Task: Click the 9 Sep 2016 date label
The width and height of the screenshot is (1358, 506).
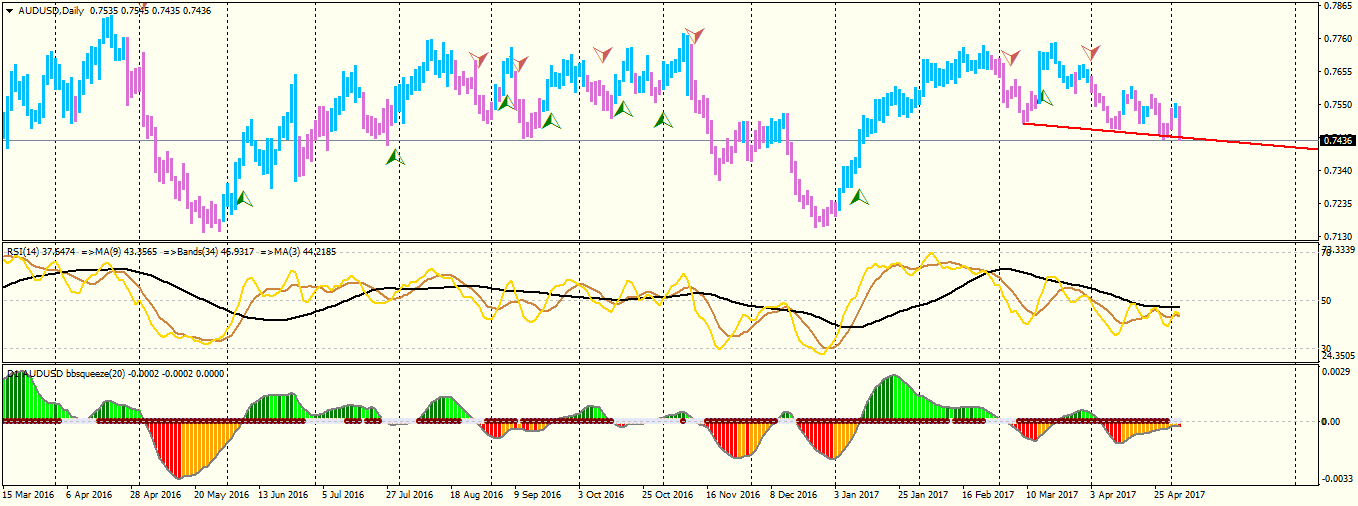Action: [x=539, y=495]
